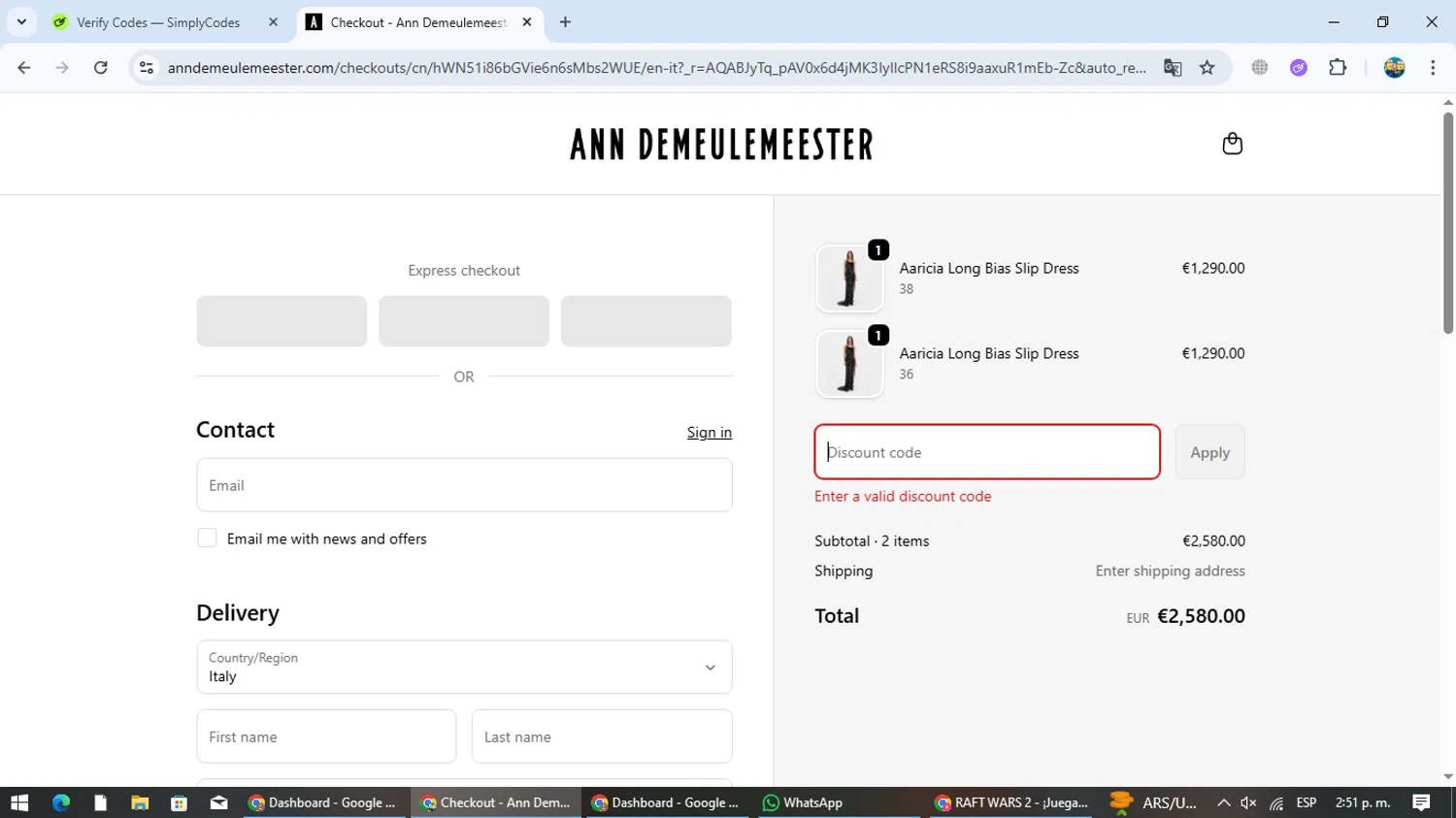Reload the checkout page
Image resolution: width=1456 pixels, height=818 pixels.
click(101, 68)
